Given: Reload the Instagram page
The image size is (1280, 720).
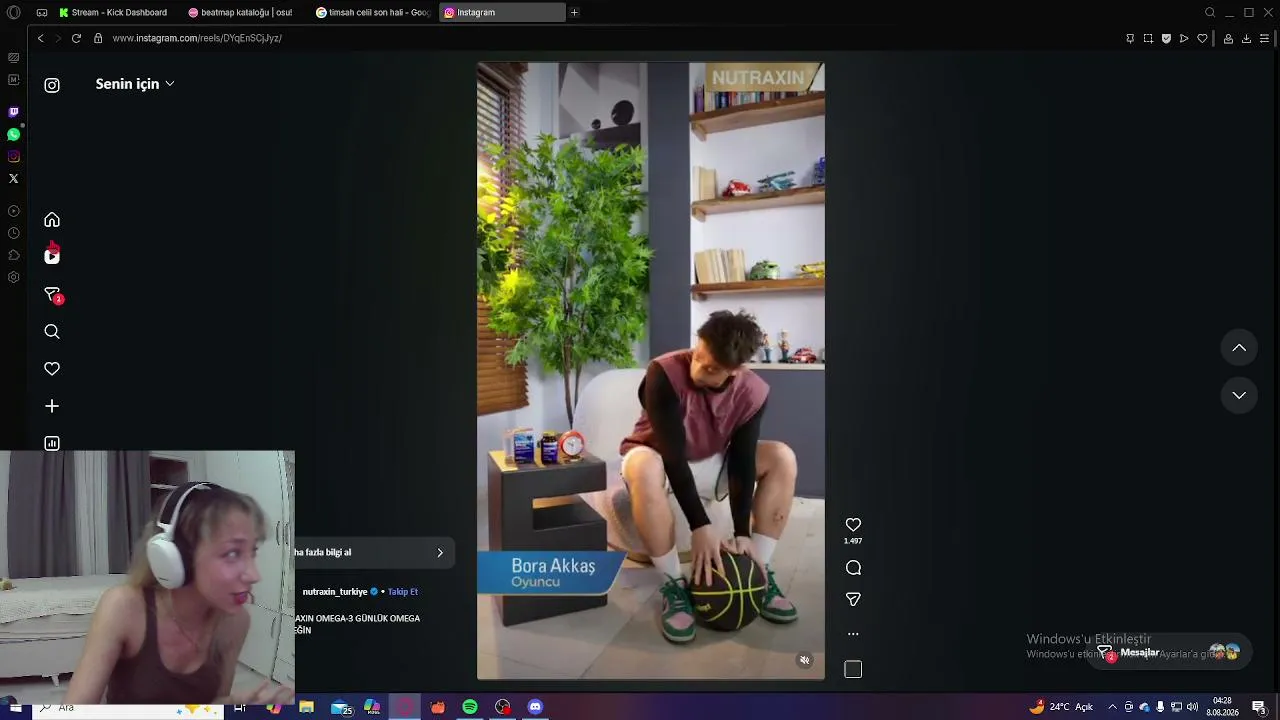Looking at the screenshot, I should [76, 38].
